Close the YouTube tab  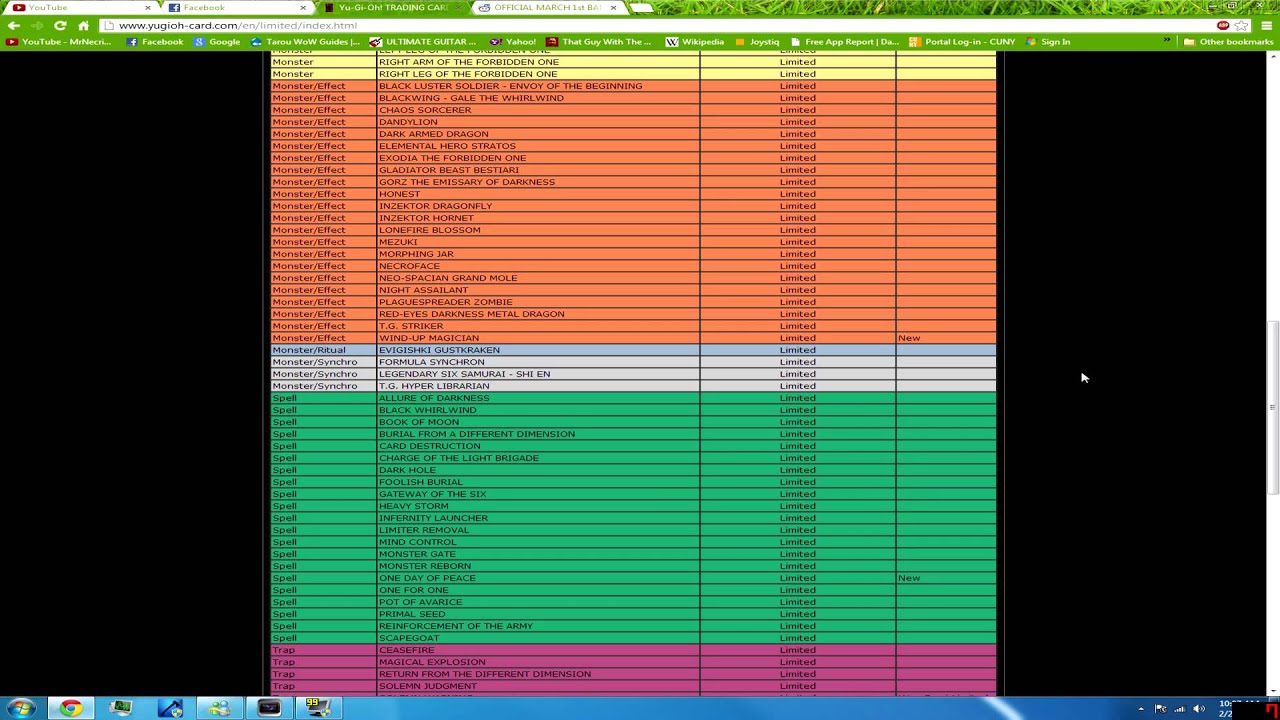(x=147, y=7)
